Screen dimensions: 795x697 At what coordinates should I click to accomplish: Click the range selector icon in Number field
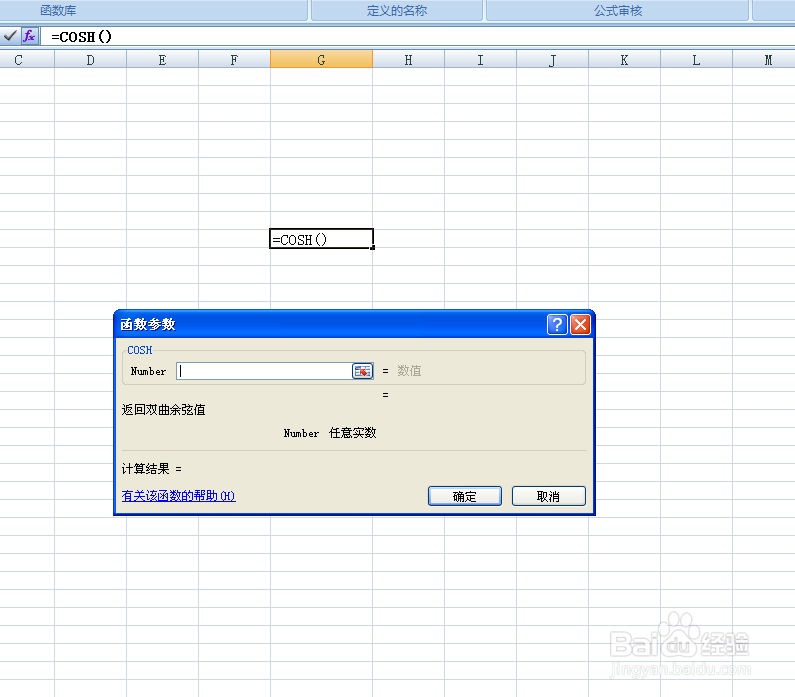(362, 371)
